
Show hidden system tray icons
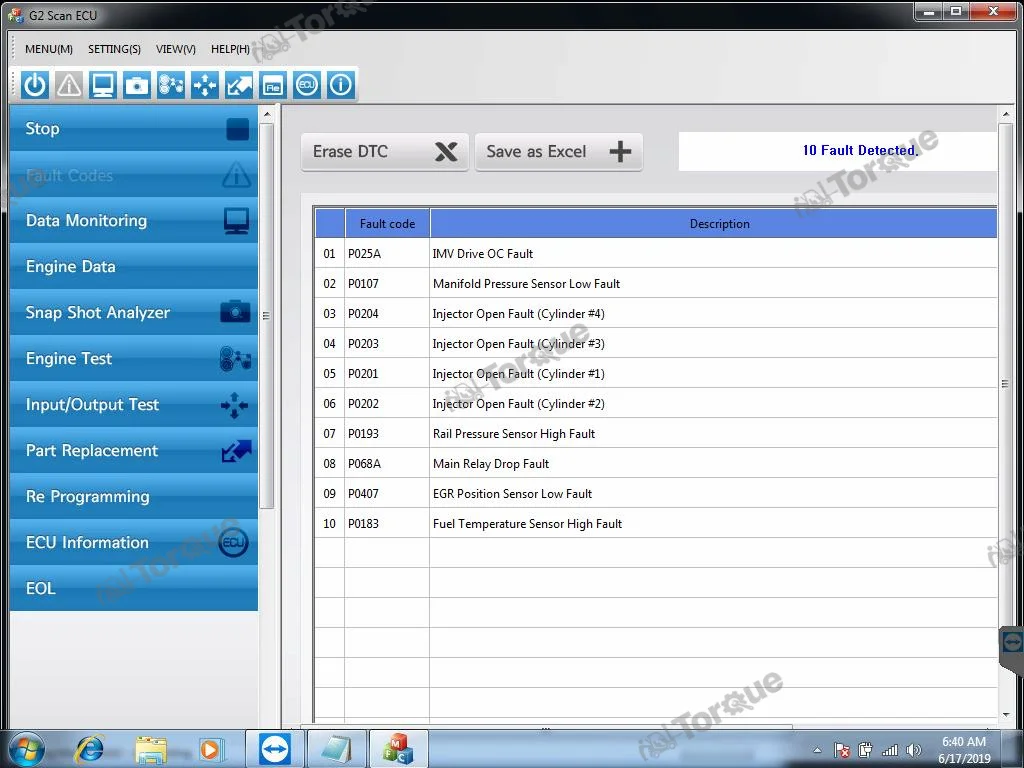[817, 750]
